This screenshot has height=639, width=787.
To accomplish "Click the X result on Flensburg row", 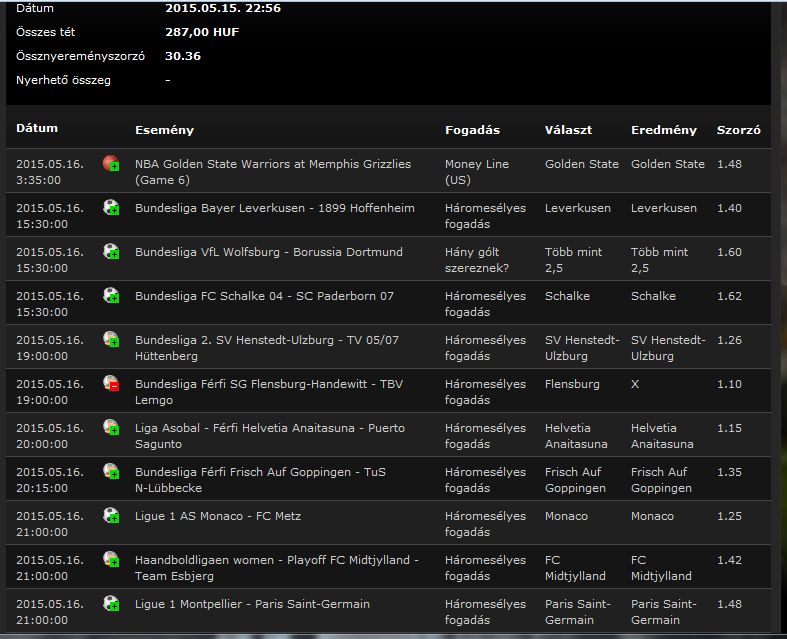I will (635, 385).
